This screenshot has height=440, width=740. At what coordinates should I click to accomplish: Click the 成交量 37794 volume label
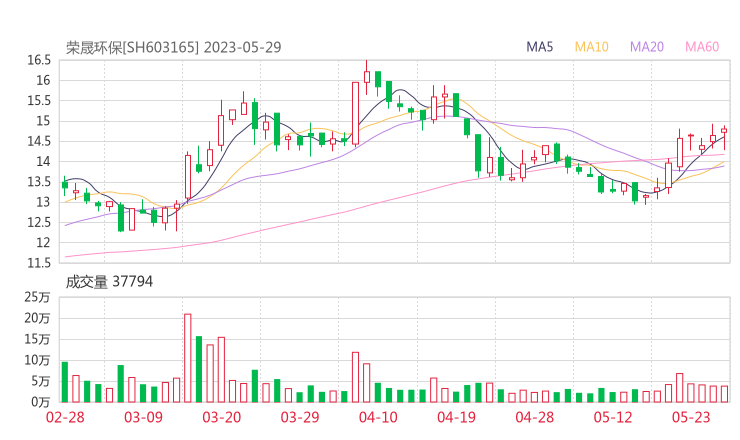pyautogui.click(x=109, y=282)
